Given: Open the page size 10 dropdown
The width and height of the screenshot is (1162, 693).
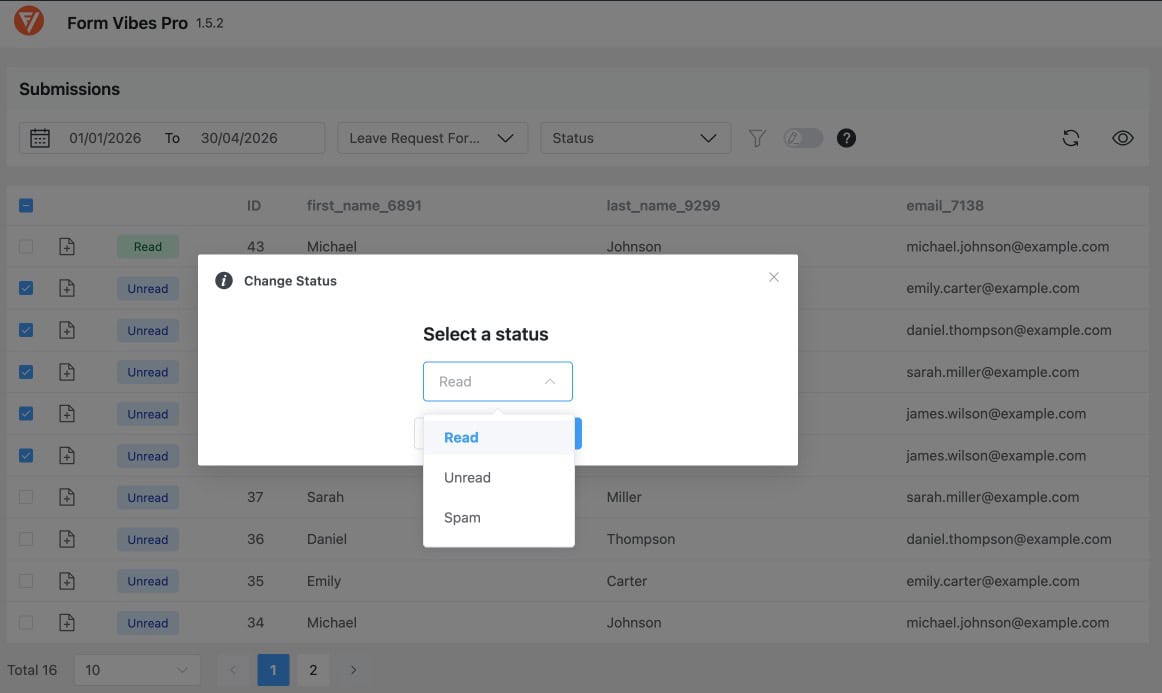Looking at the screenshot, I should click(x=137, y=670).
